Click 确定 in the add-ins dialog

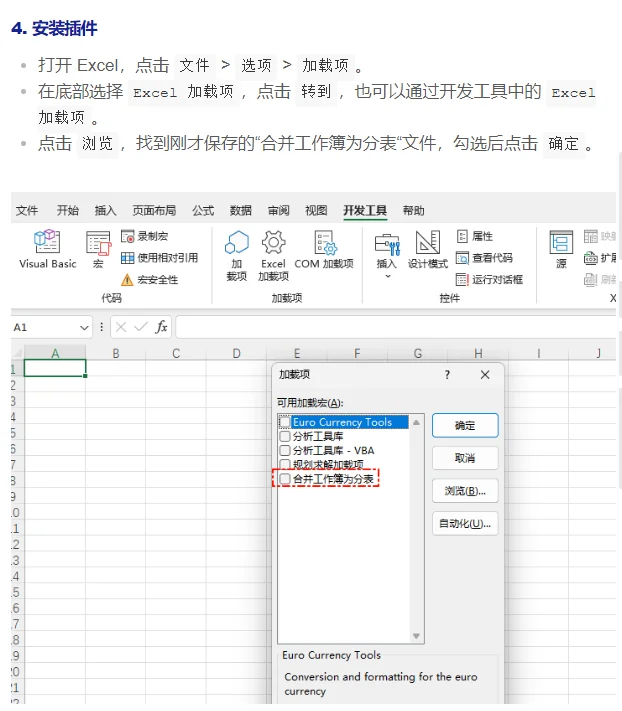[465, 425]
